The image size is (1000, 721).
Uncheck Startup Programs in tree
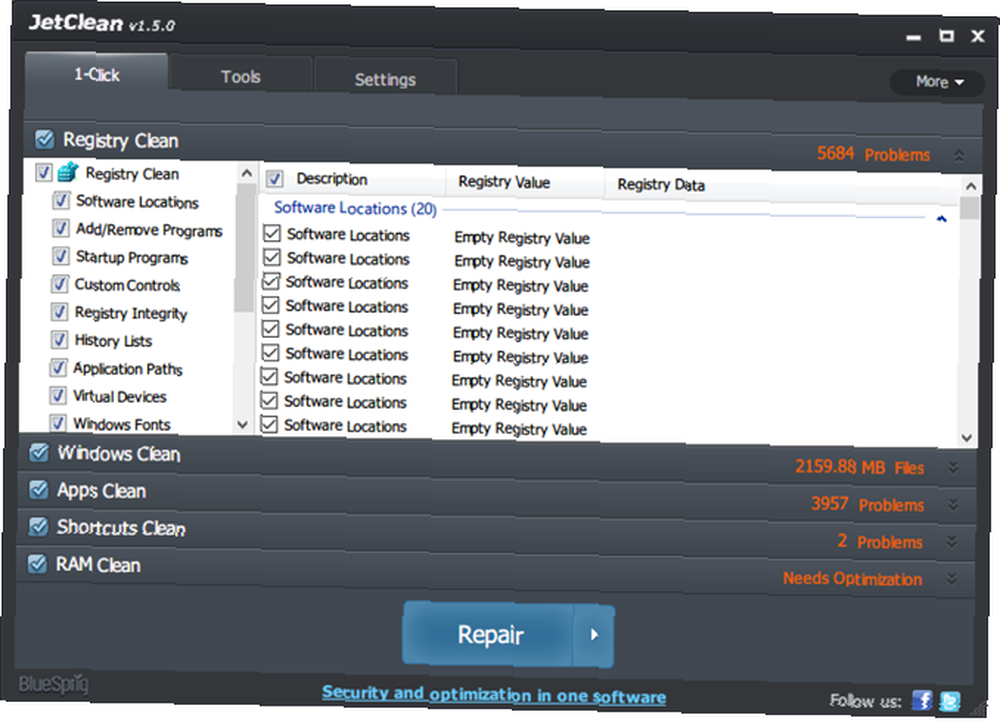pyautogui.click(x=60, y=256)
